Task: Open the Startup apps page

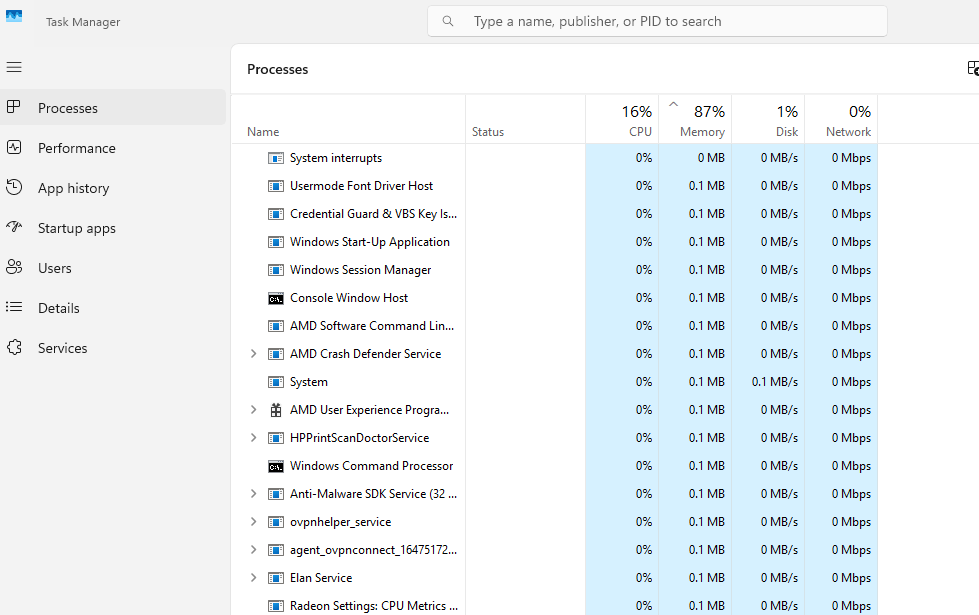Action: coord(77,228)
